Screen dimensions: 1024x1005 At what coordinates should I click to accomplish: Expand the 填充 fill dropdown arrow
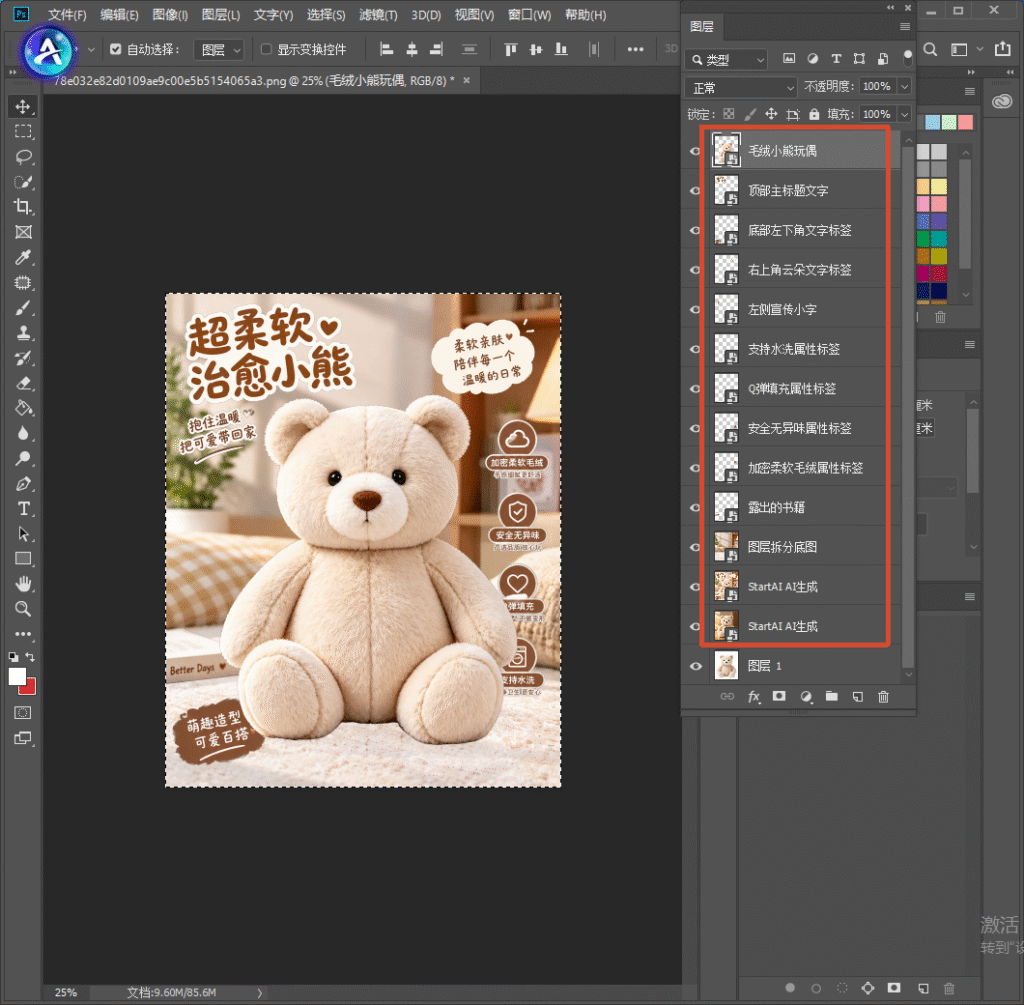click(x=904, y=114)
